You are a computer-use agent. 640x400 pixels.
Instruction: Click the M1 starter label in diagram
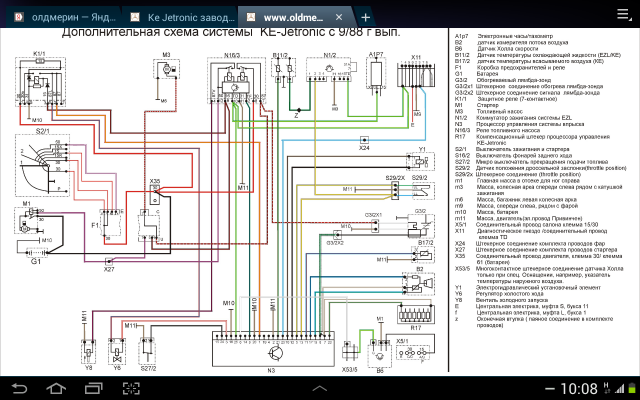pyautogui.click(x=26, y=204)
